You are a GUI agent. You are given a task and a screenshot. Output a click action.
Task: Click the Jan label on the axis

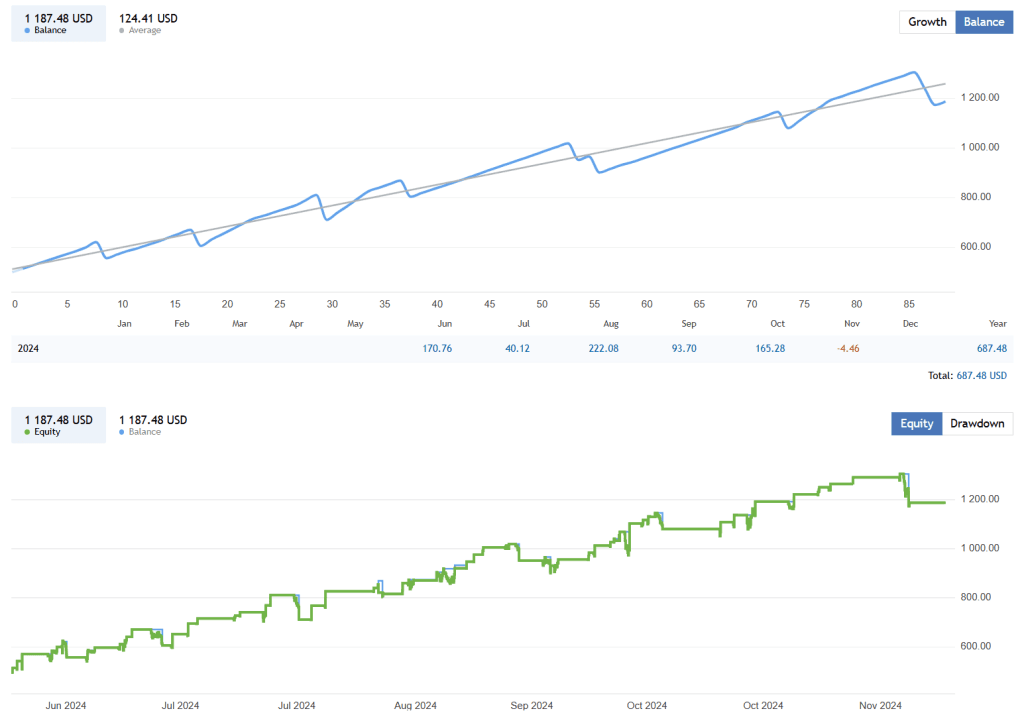click(124, 323)
